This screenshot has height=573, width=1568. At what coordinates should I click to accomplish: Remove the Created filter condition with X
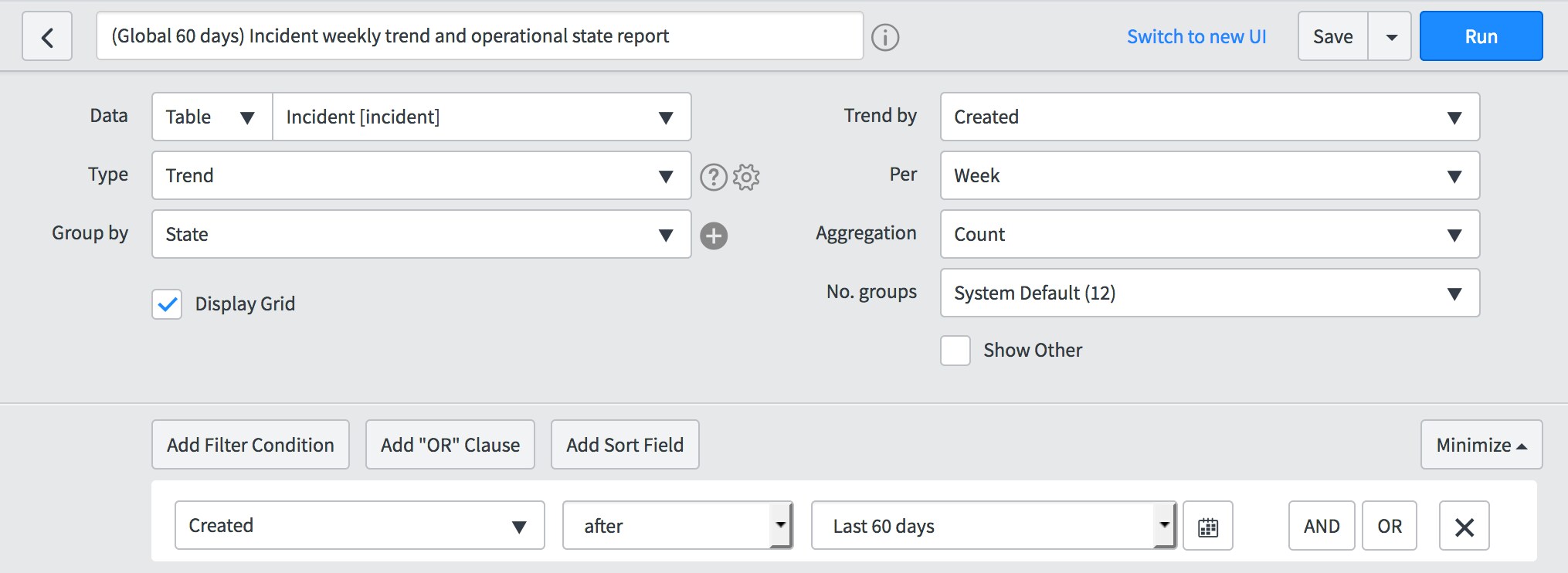(x=1464, y=526)
